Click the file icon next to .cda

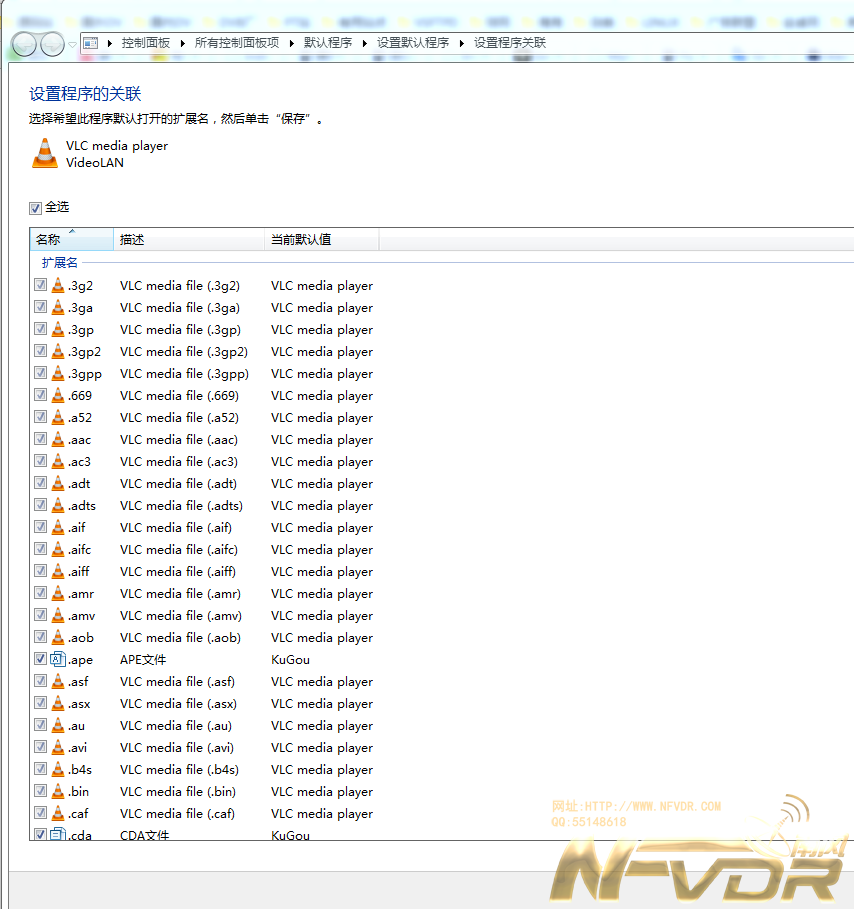pos(58,835)
